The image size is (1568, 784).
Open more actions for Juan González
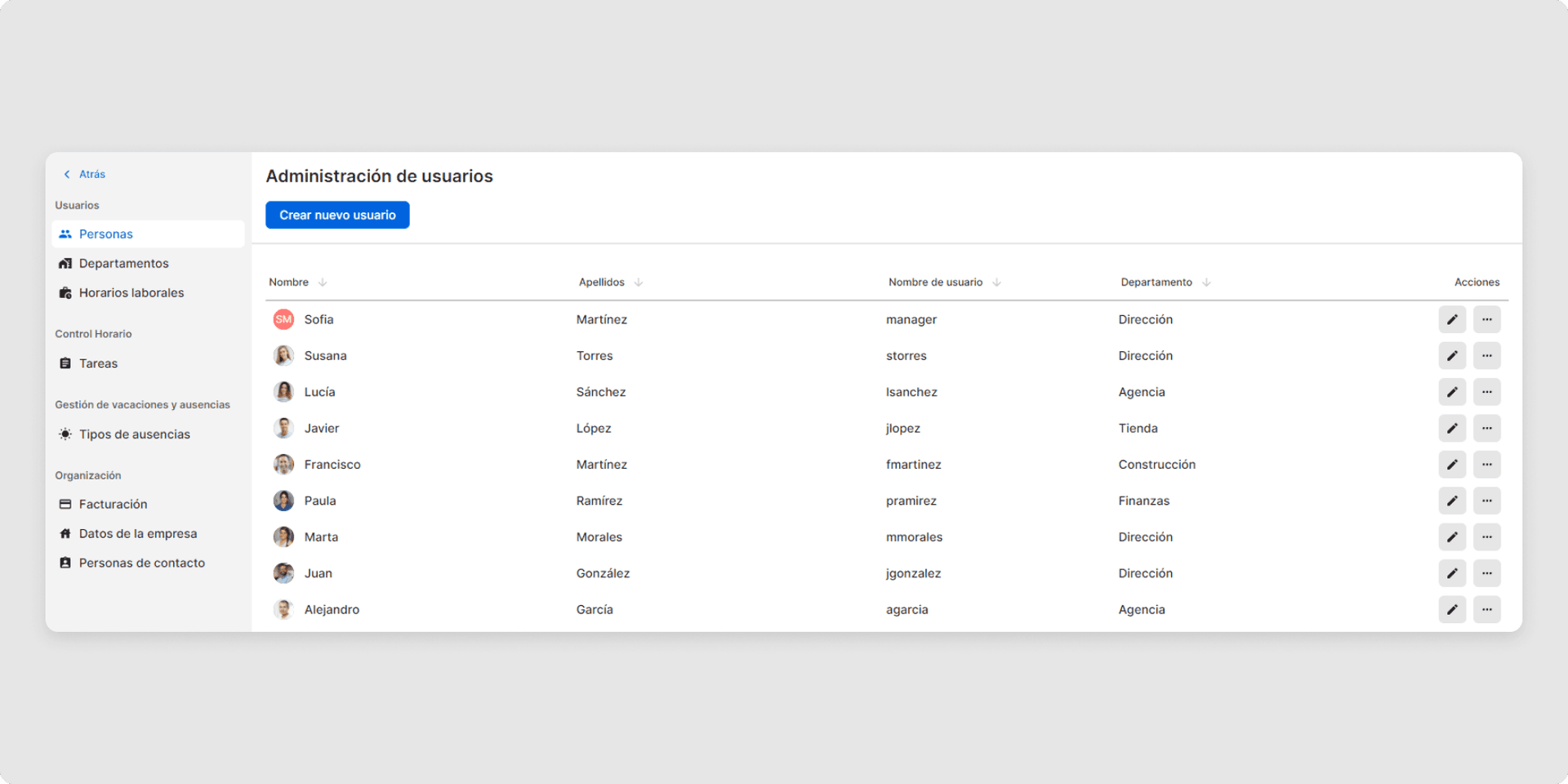point(1486,573)
